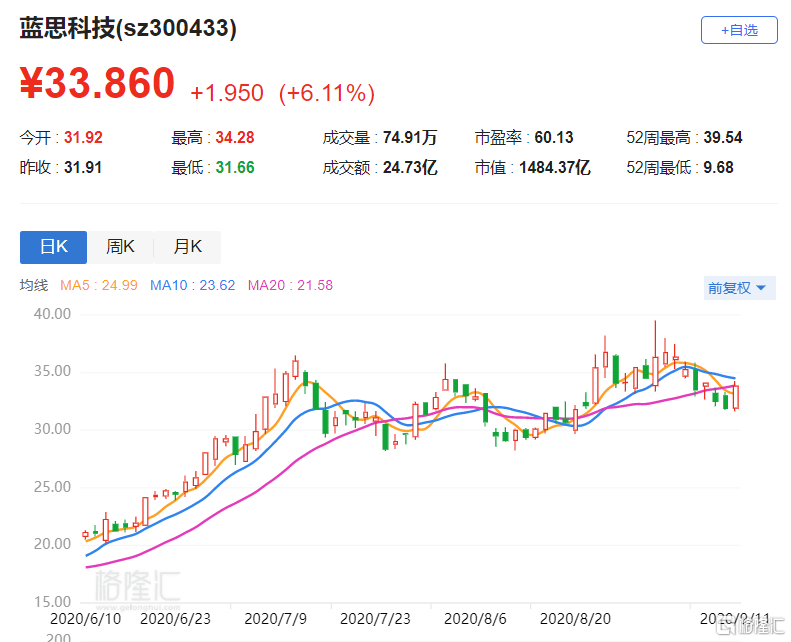Click the 25.00 price axis label
791x642 pixels.
click(x=52, y=487)
